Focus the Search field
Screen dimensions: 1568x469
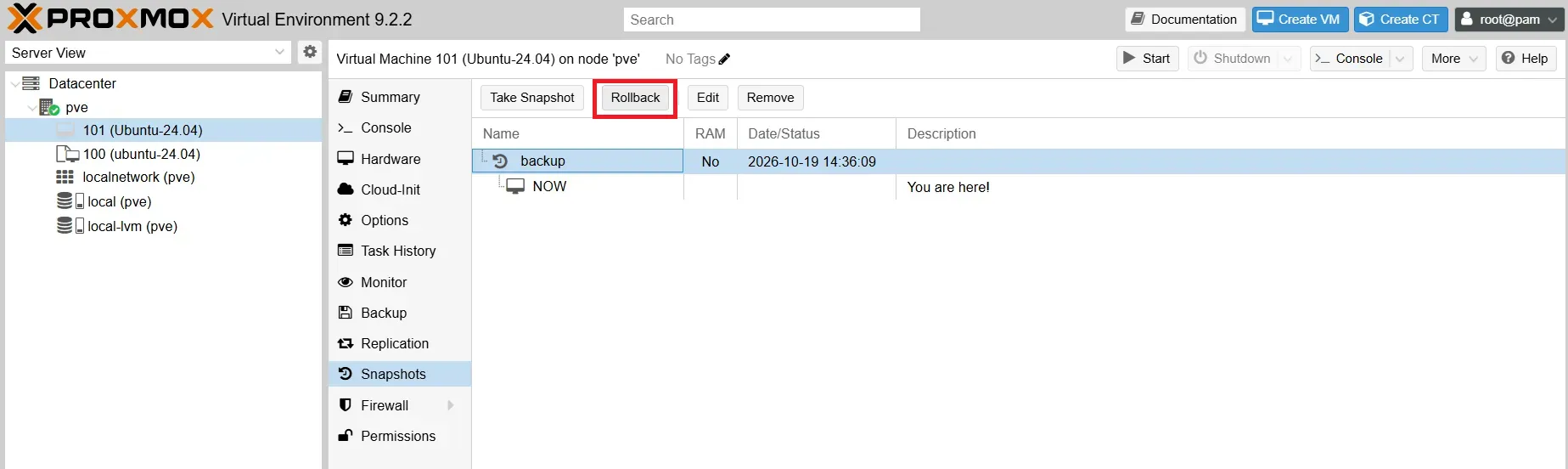(x=772, y=20)
